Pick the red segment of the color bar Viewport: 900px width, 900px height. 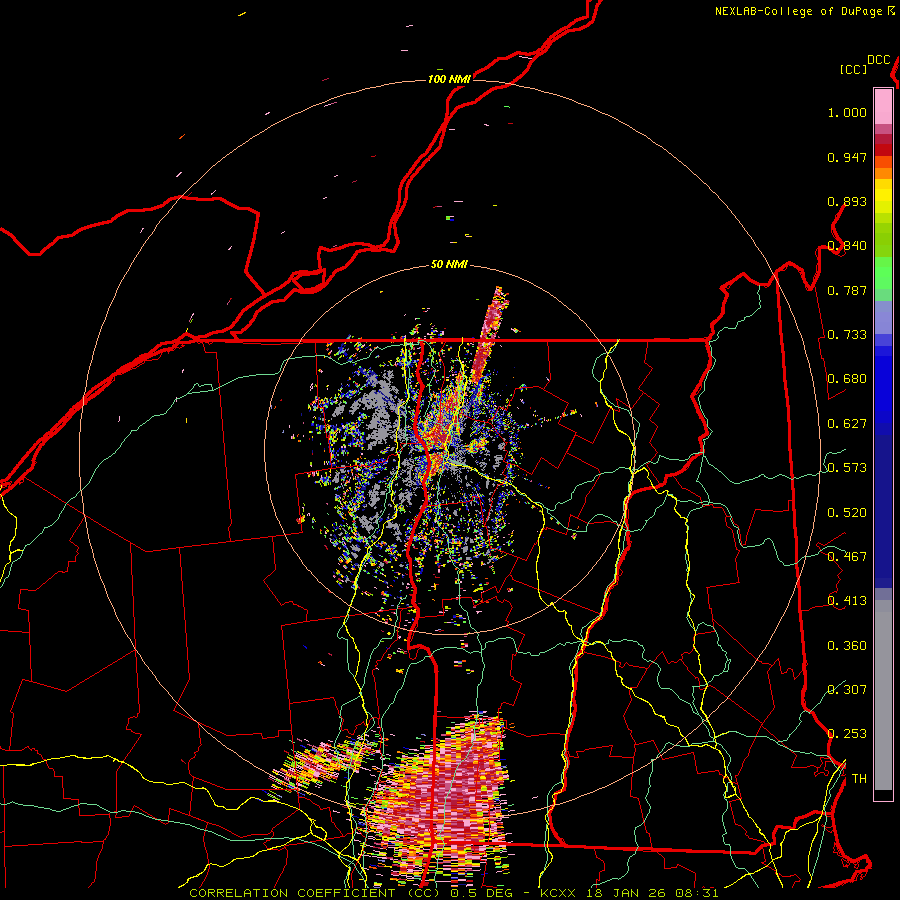click(883, 150)
